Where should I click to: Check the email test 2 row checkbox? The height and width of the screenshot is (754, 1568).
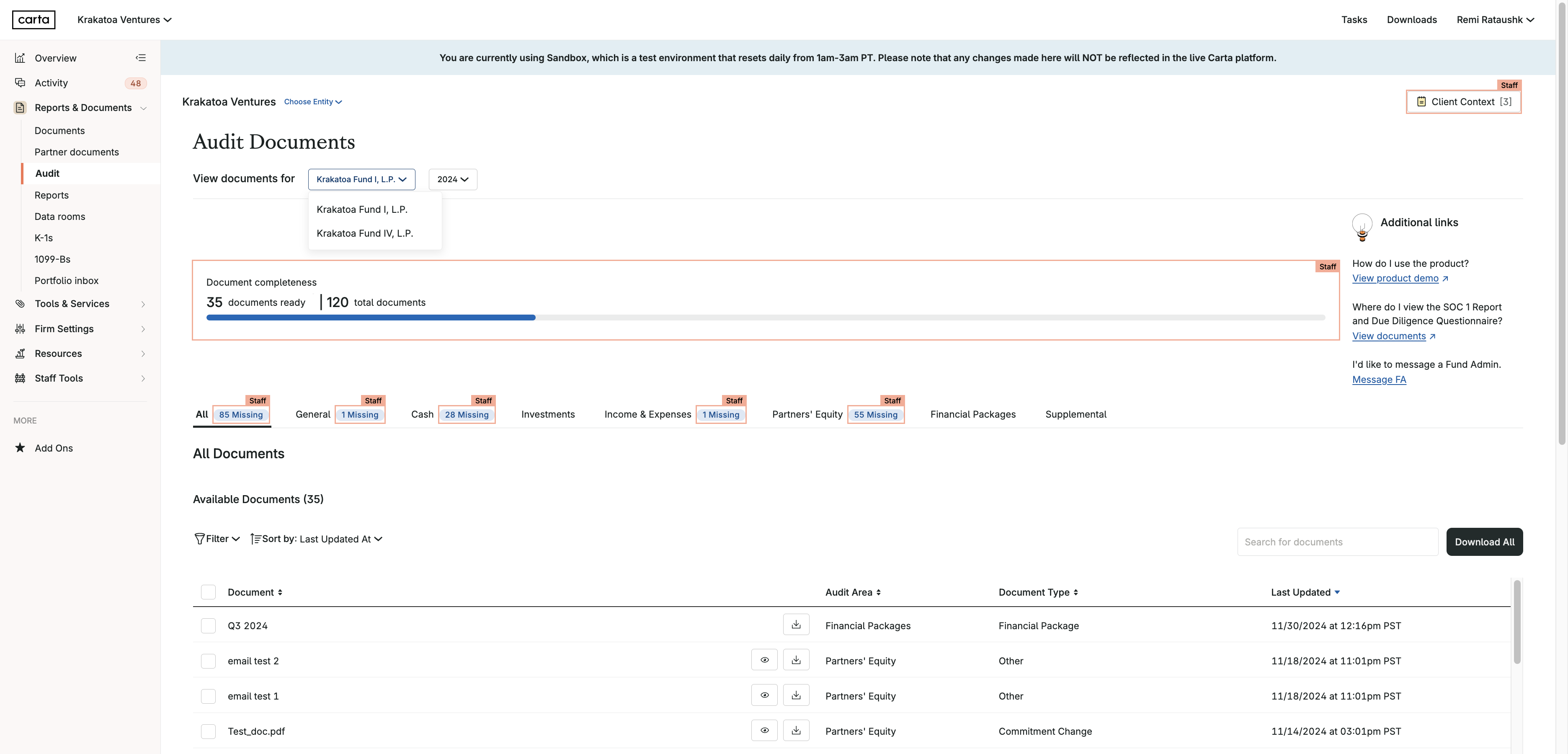click(x=208, y=661)
